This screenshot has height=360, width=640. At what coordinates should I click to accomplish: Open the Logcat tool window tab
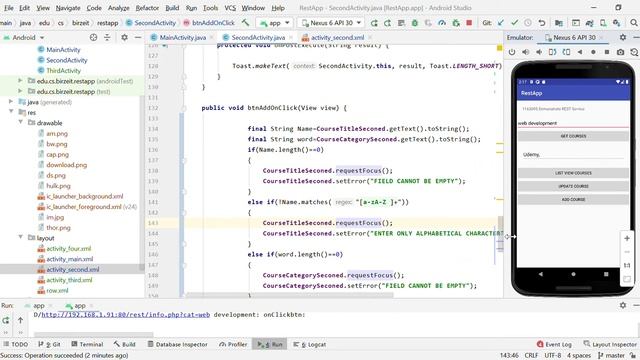[310, 344]
